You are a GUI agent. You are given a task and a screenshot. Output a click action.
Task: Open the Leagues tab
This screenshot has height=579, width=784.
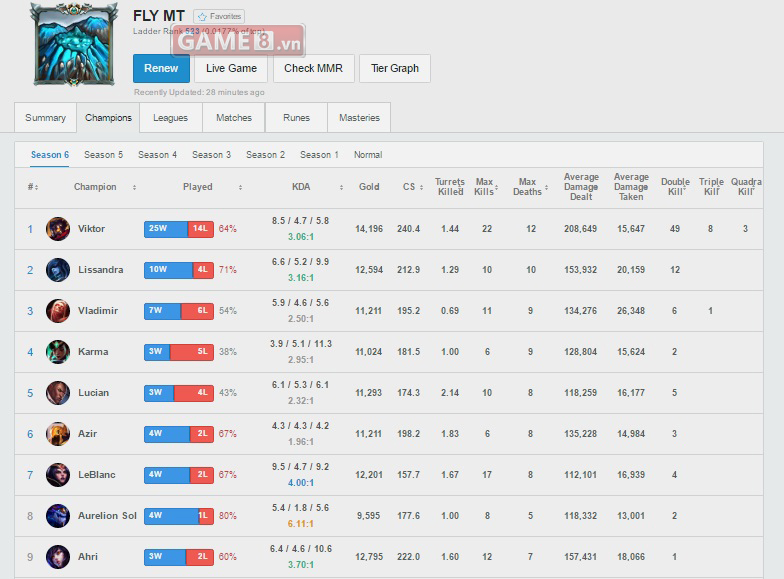170,118
